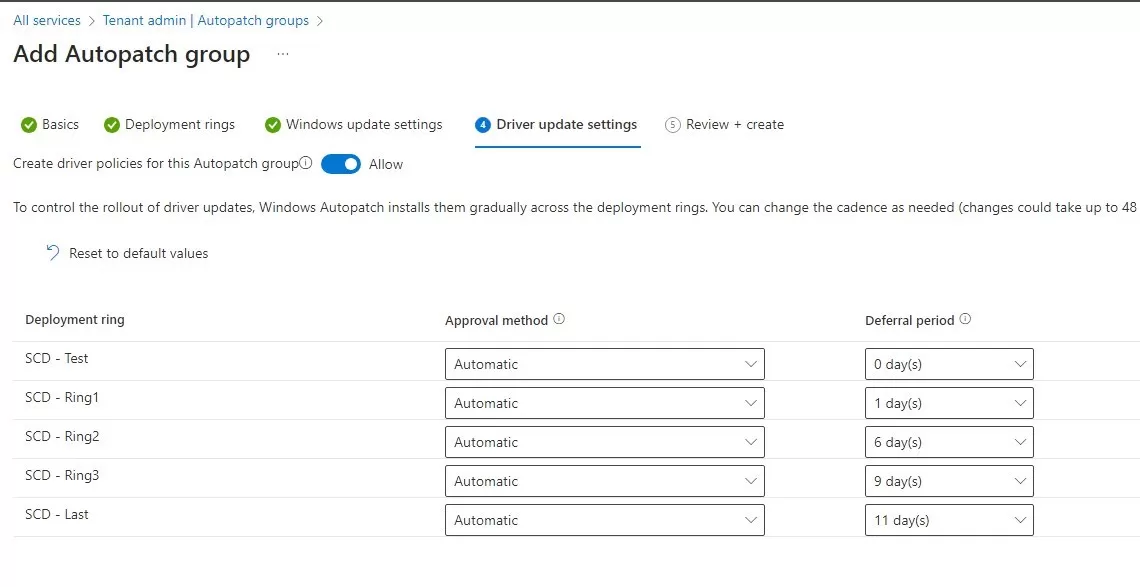Open the 9 day(s) deferral dropdown

[x=949, y=481]
